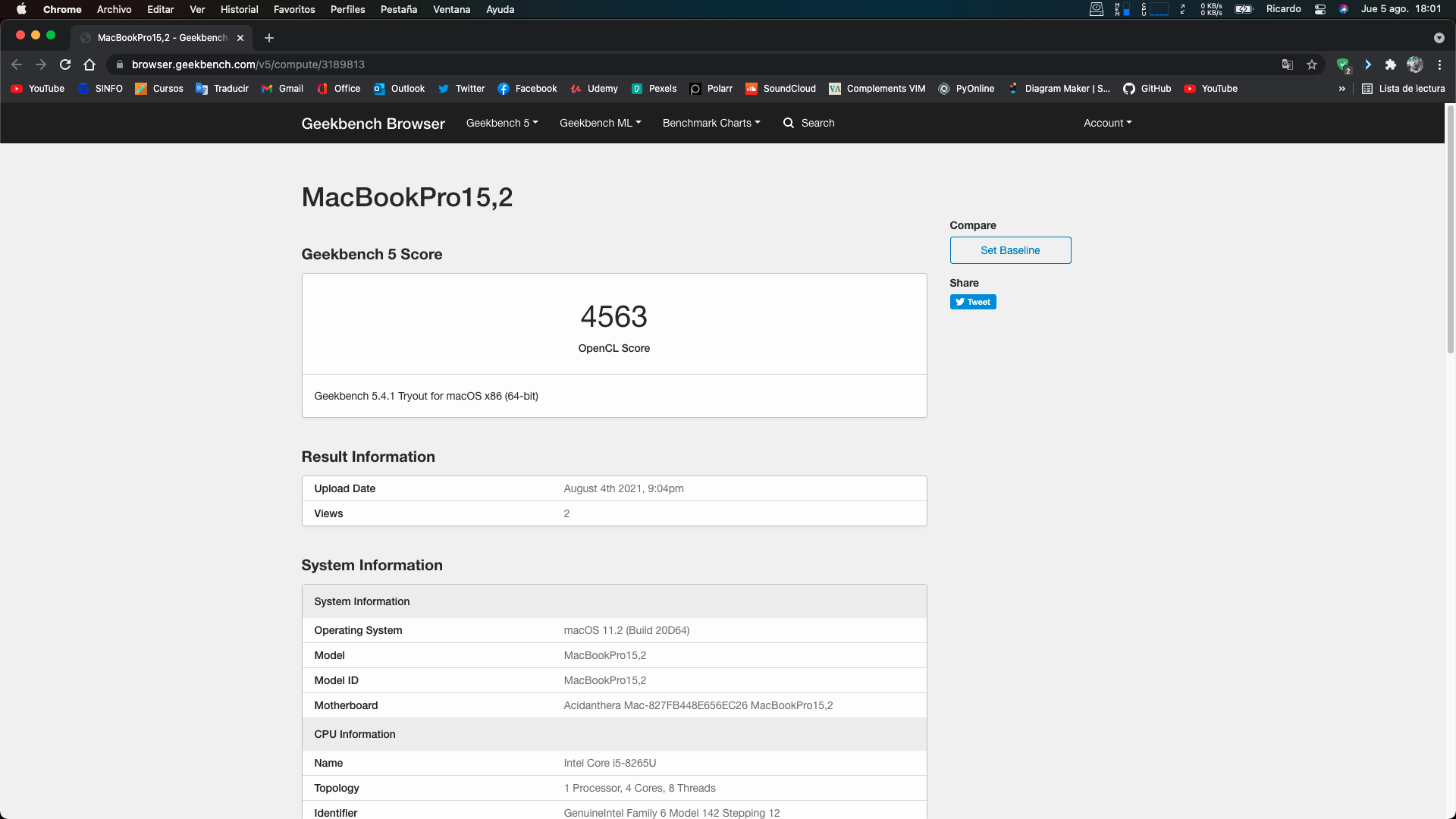Viewport: 1456px width, 819px height.
Task: Open Gmail from the bookmarks bar
Action: pos(282,89)
